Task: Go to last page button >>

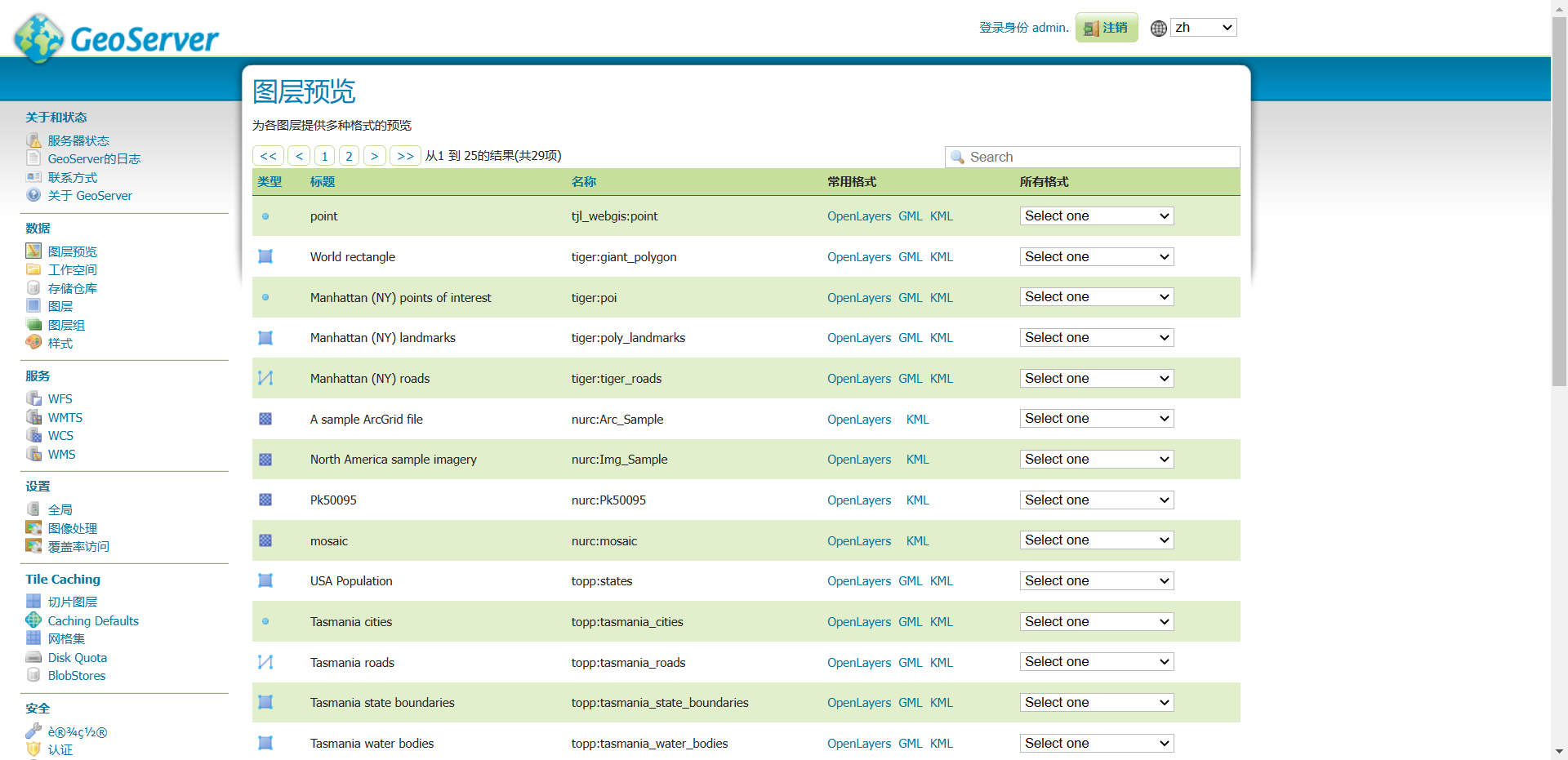Action: coord(406,156)
